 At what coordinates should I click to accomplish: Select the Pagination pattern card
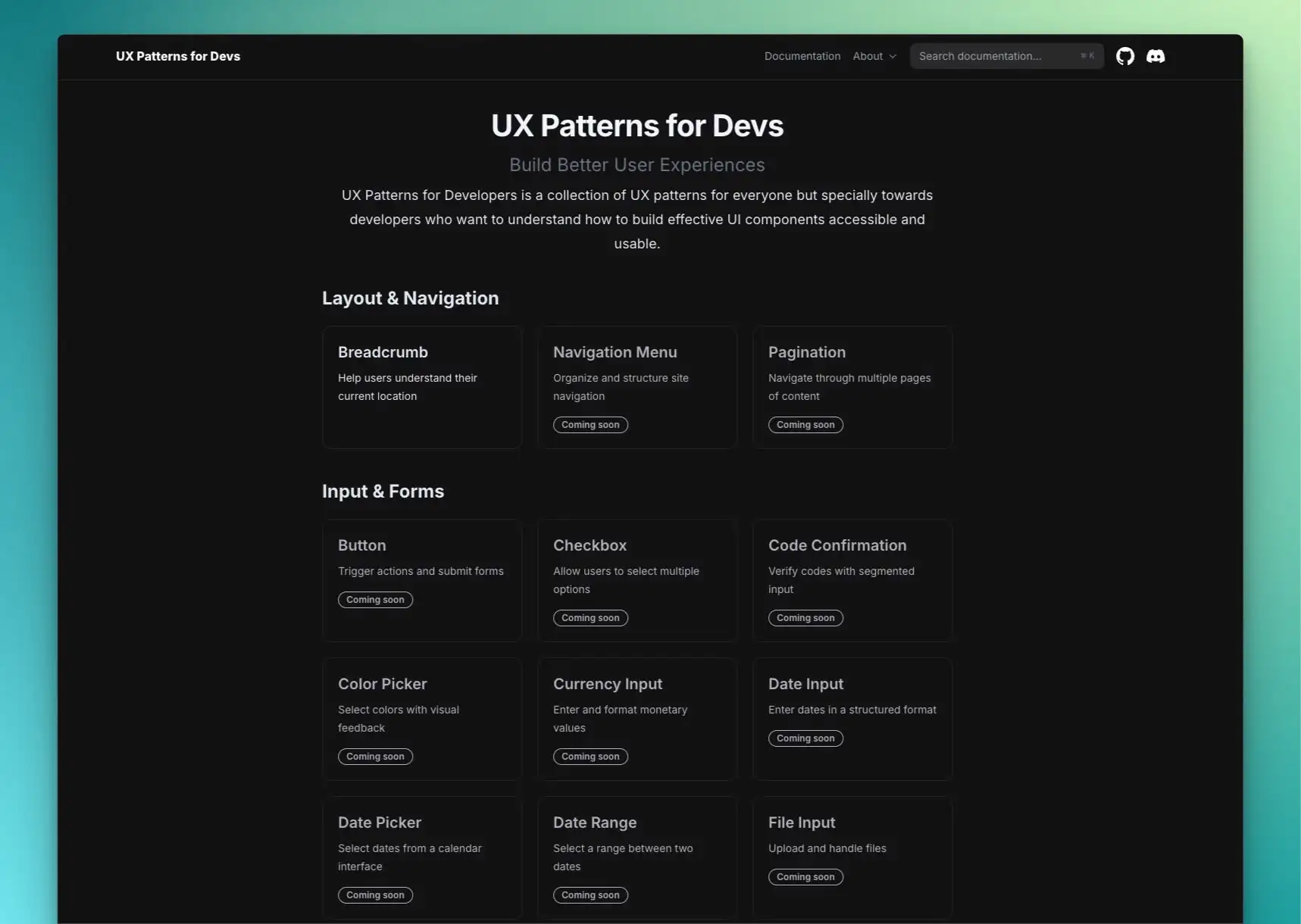click(x=852, y=386)
